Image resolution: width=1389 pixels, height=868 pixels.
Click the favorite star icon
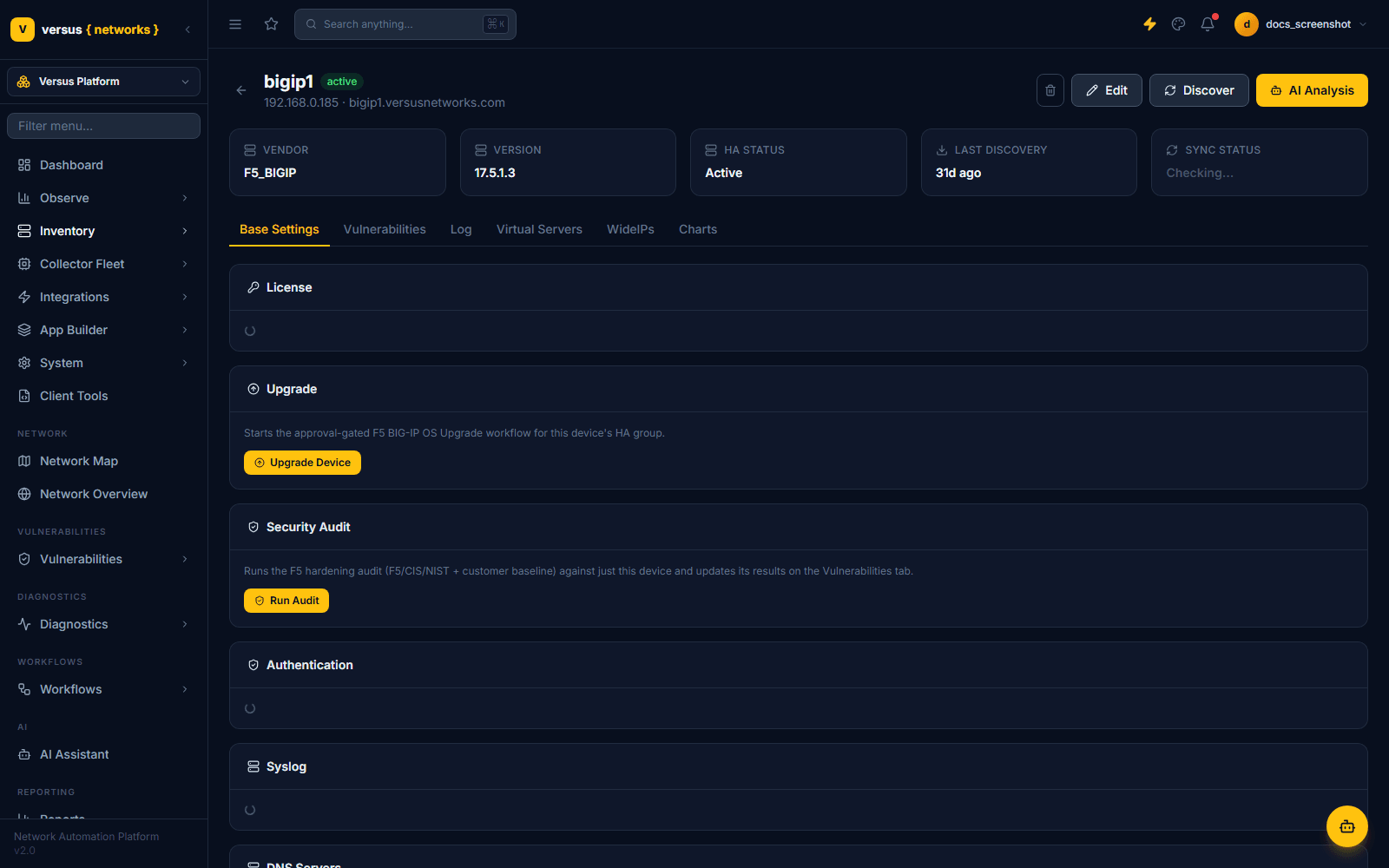272,24
